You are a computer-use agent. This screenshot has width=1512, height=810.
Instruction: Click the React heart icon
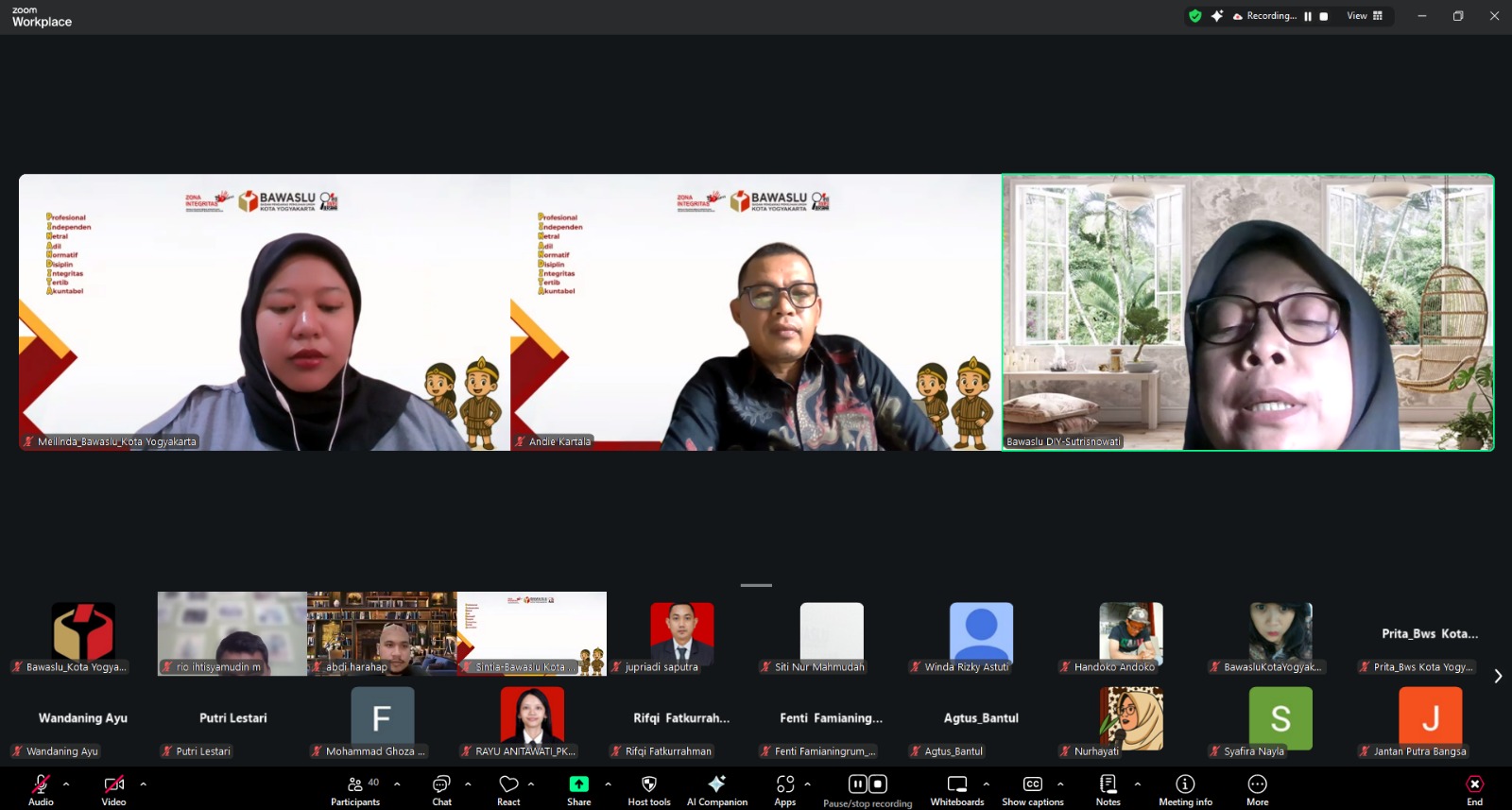point(508,784)
